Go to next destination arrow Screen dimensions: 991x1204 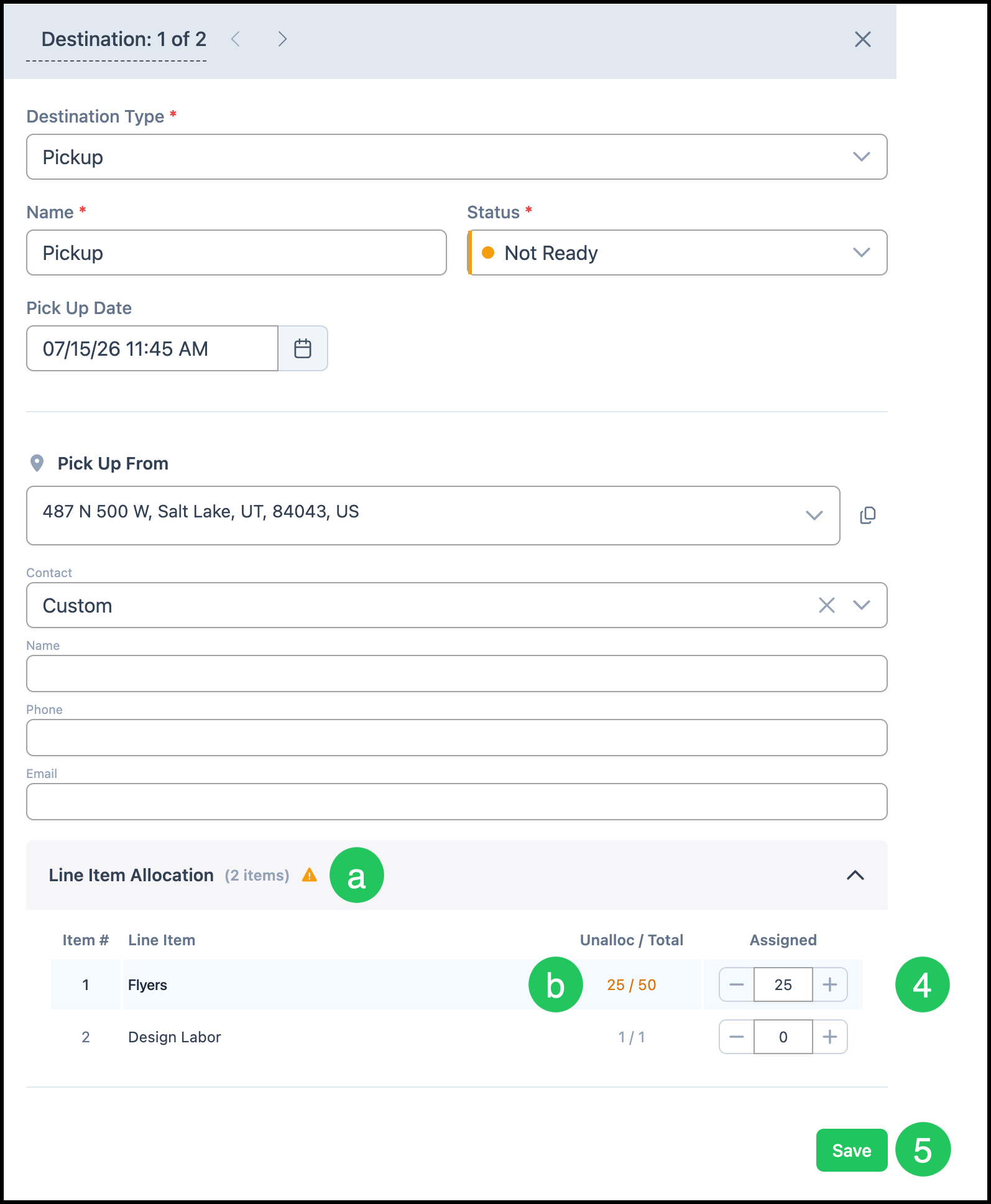[282, 39]
